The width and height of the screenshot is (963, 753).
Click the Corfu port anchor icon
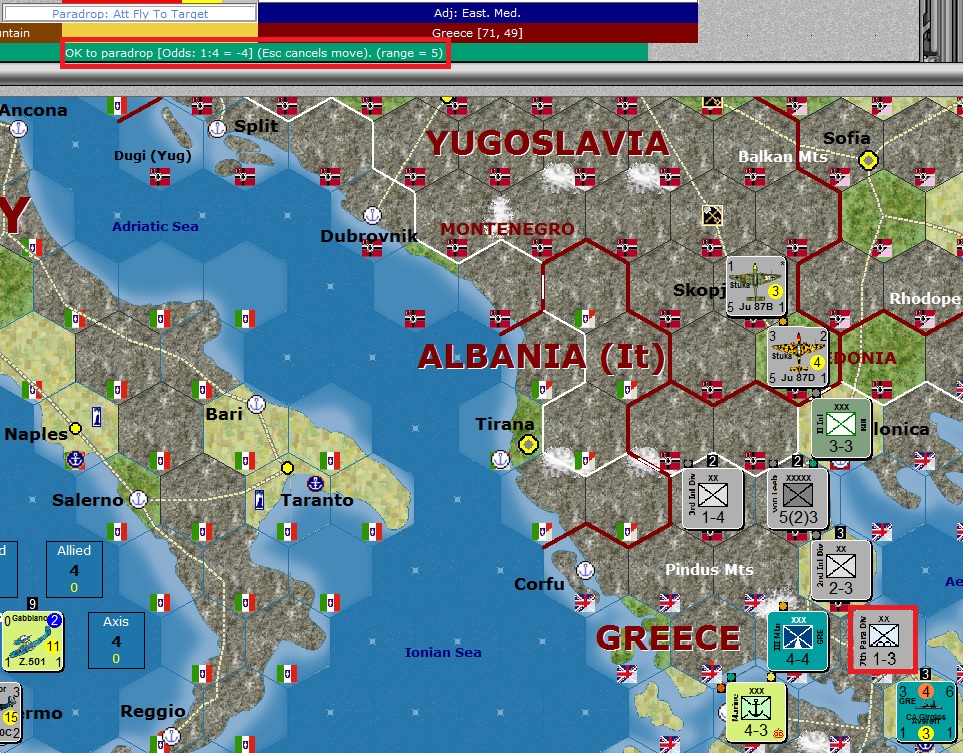coord(586,571)
